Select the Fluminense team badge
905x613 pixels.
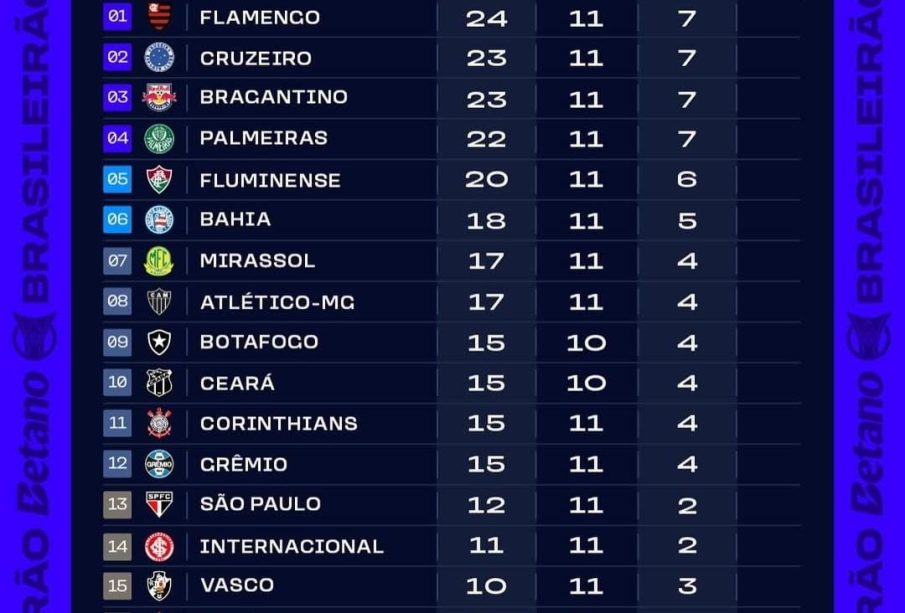tap(159, 180)
